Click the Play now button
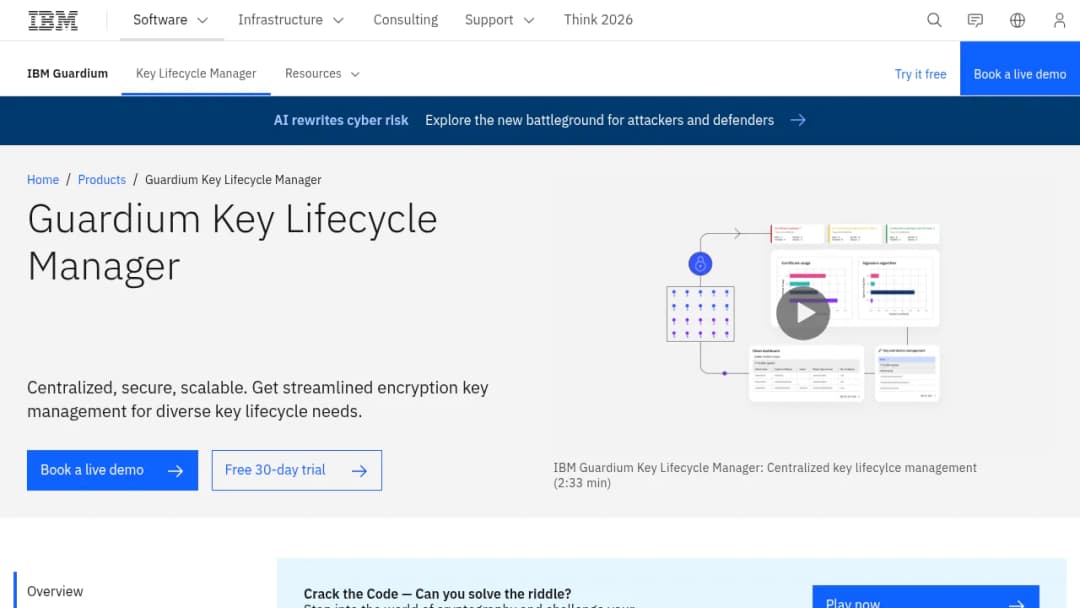This screenshot has width=1080, height=608. (x=926, y=598)
